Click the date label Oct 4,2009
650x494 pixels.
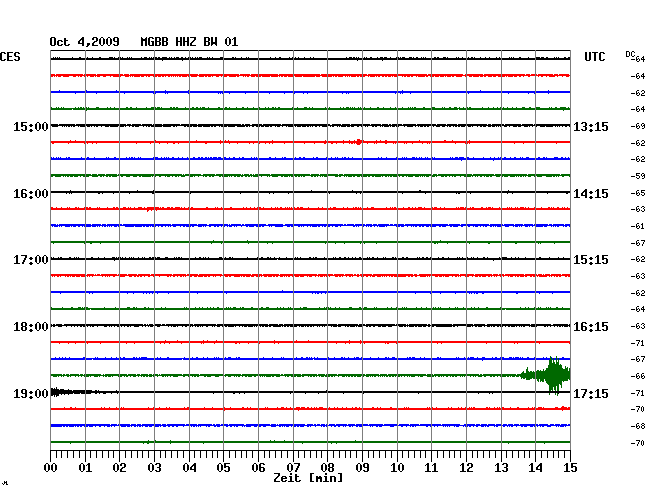85,42
